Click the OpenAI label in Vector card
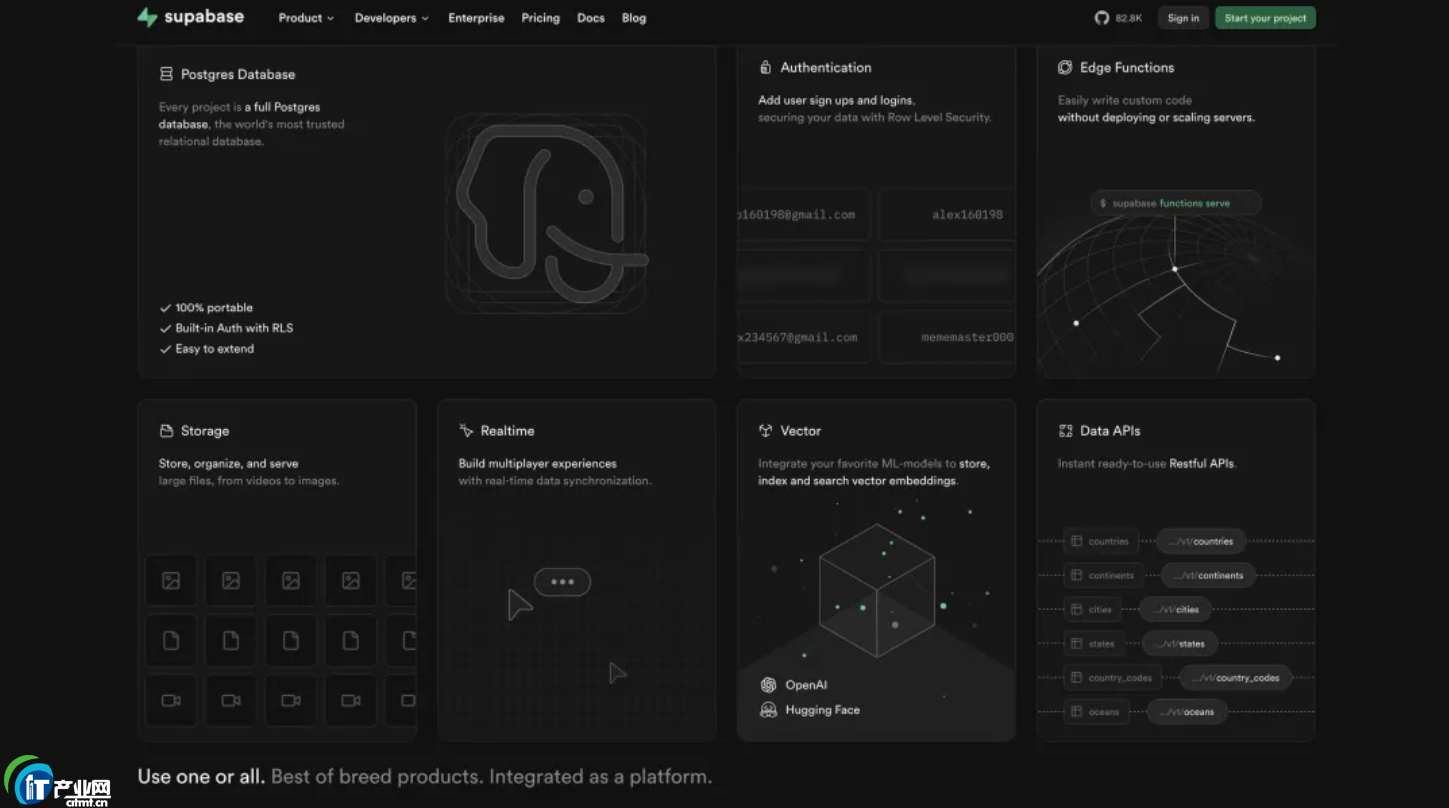The image size is (1449, 808). tap(806, 685)
